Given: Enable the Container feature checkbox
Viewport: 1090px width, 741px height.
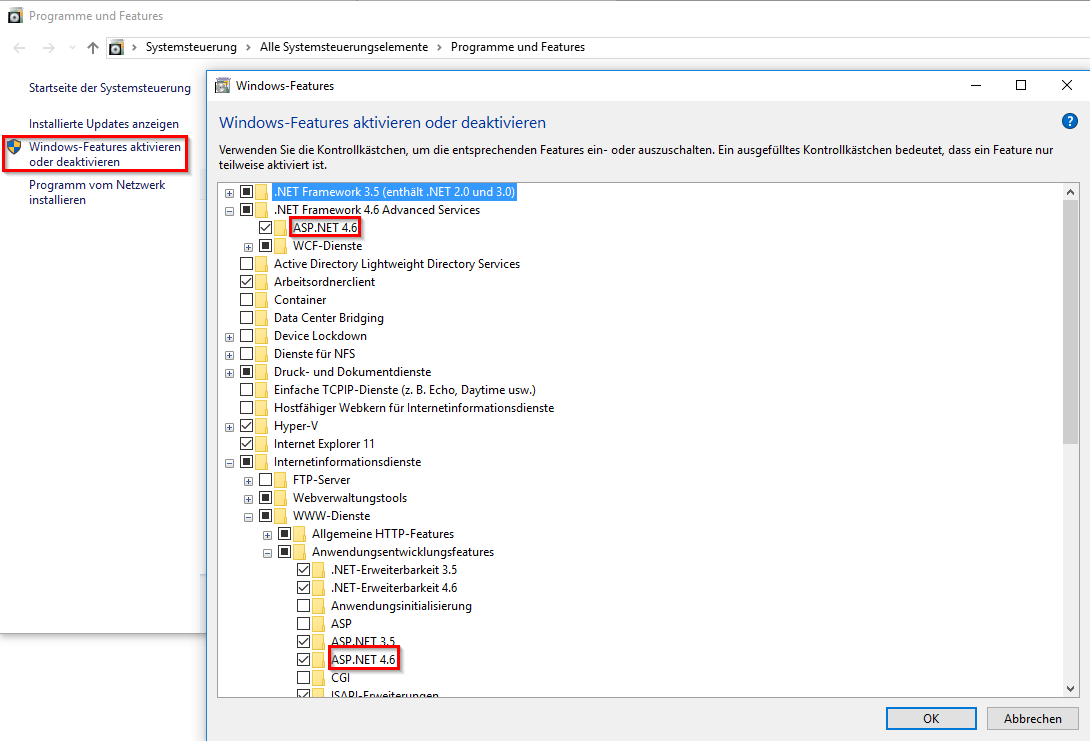Looking at the screenshot, I should (x=248, y=299).
